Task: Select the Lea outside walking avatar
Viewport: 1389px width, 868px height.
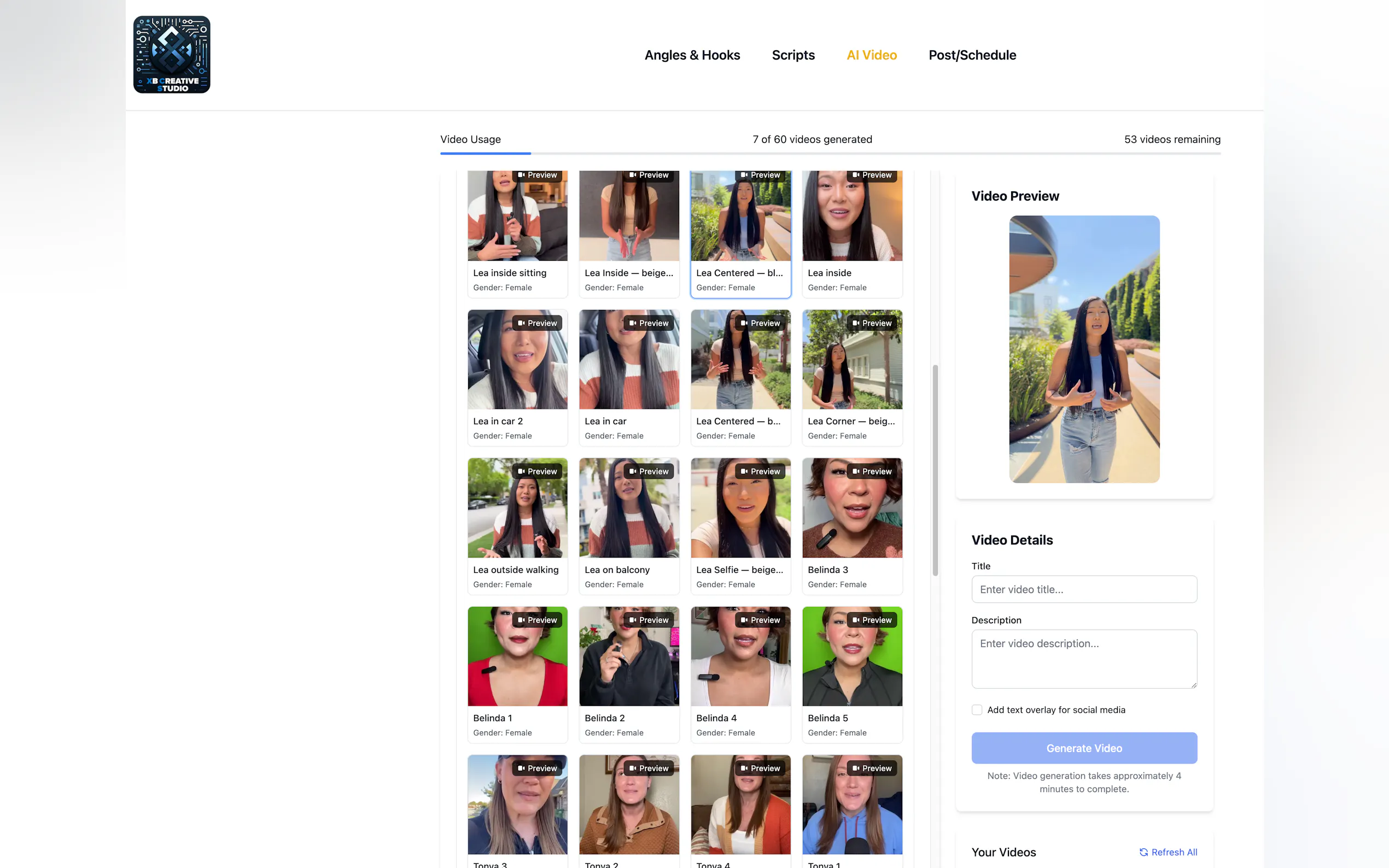Action: (x=517, y=517)
